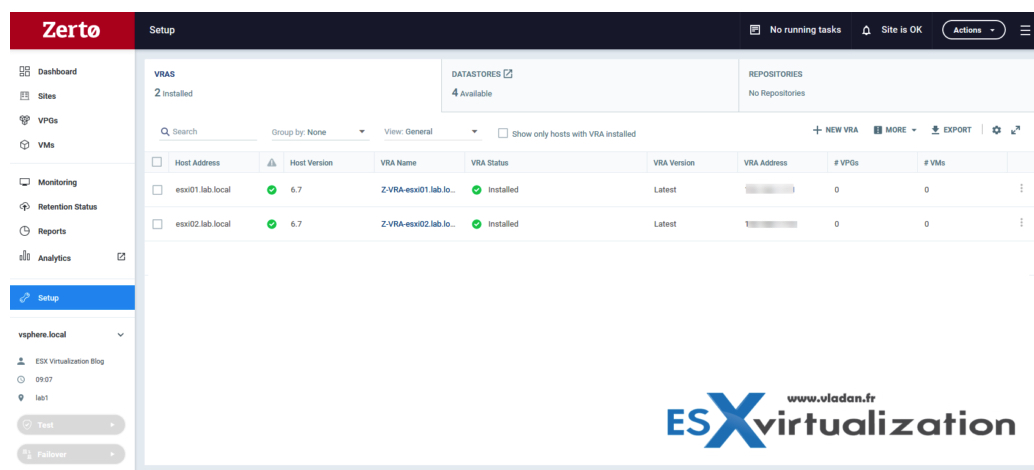This screenshot has height=470, width=1034.
Task: Click the VRA Name column header
Action: pos(399,163)
